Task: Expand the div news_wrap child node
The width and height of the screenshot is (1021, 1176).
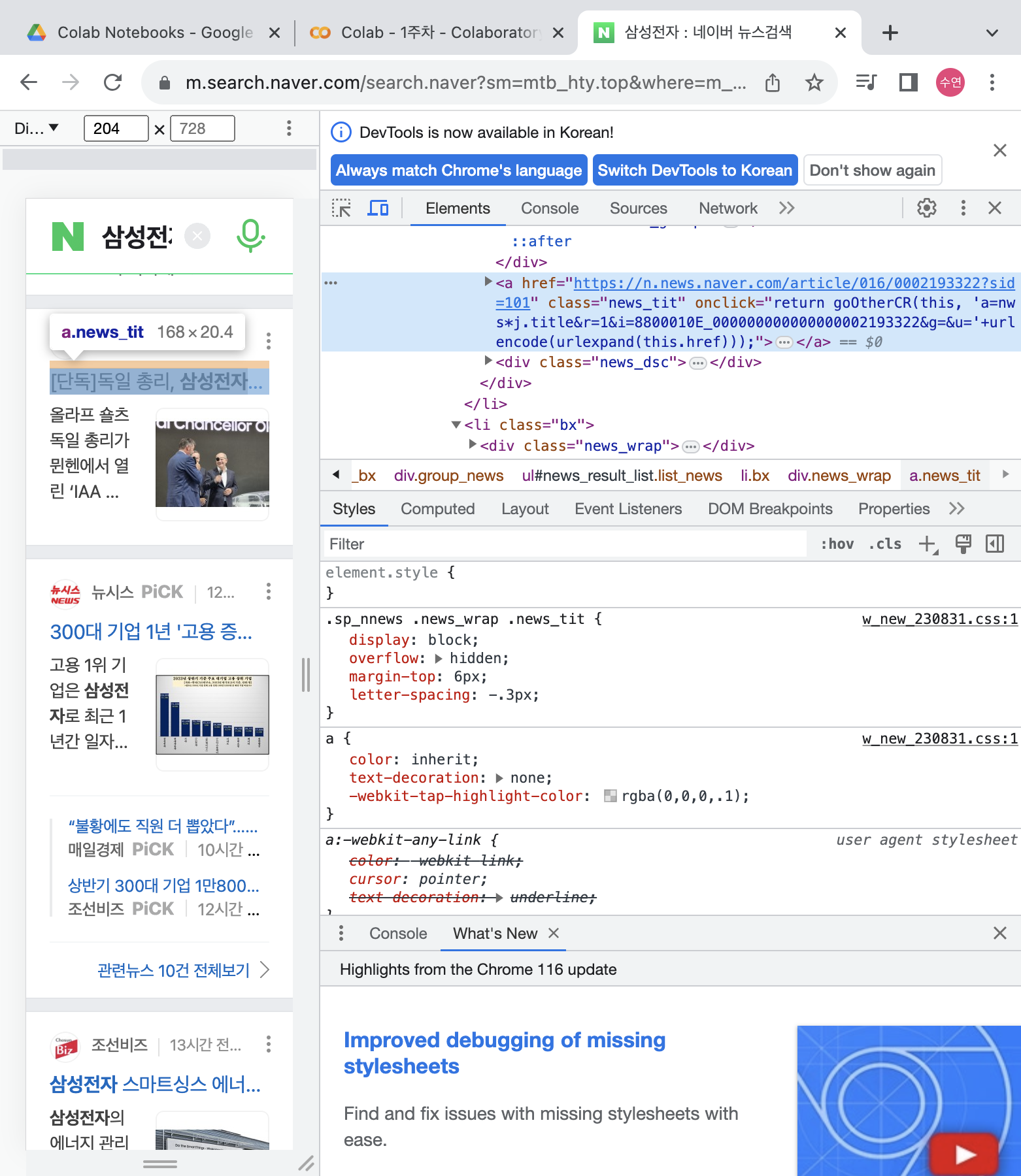Action: (472, 444)
